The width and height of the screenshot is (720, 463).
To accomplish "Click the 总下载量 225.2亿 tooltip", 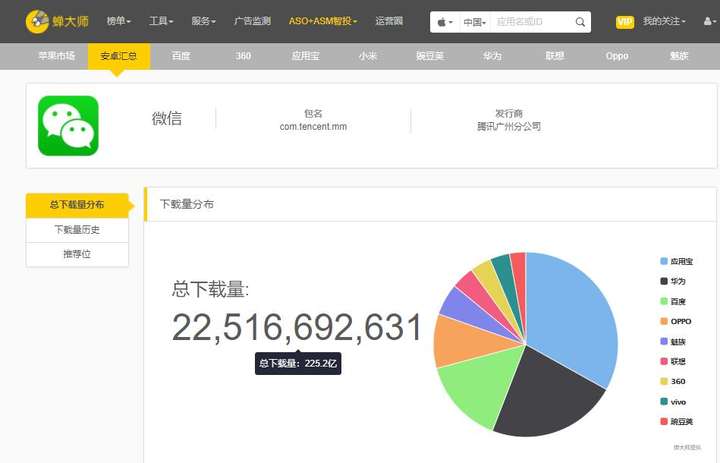I will (x=298, y=363).
